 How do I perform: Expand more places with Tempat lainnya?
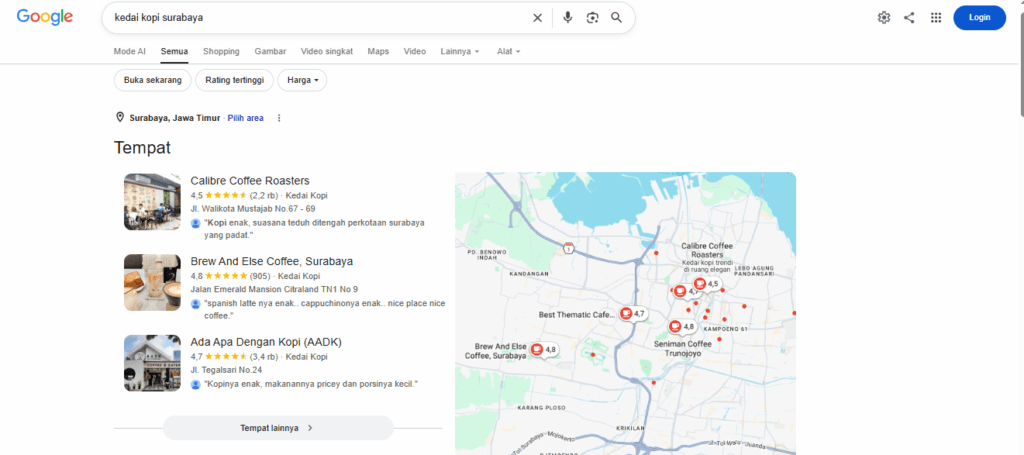coord(278,428)
